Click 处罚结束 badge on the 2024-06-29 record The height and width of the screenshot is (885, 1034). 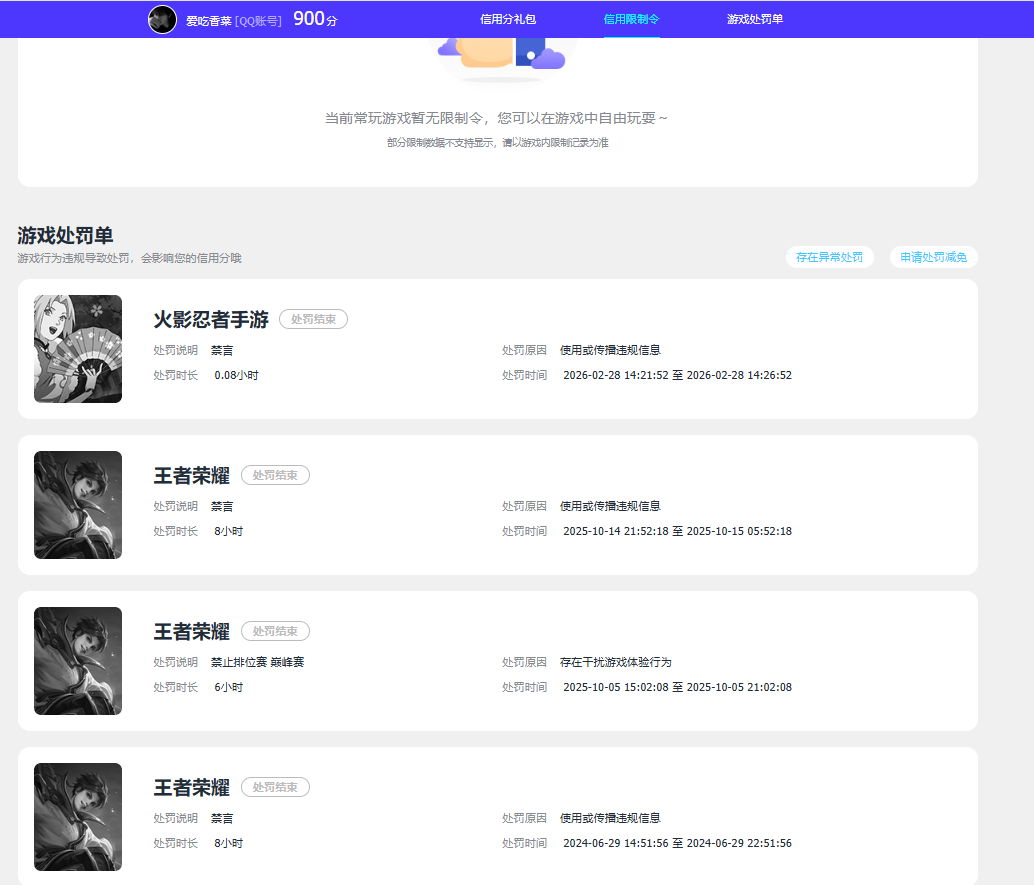point(275,787)
